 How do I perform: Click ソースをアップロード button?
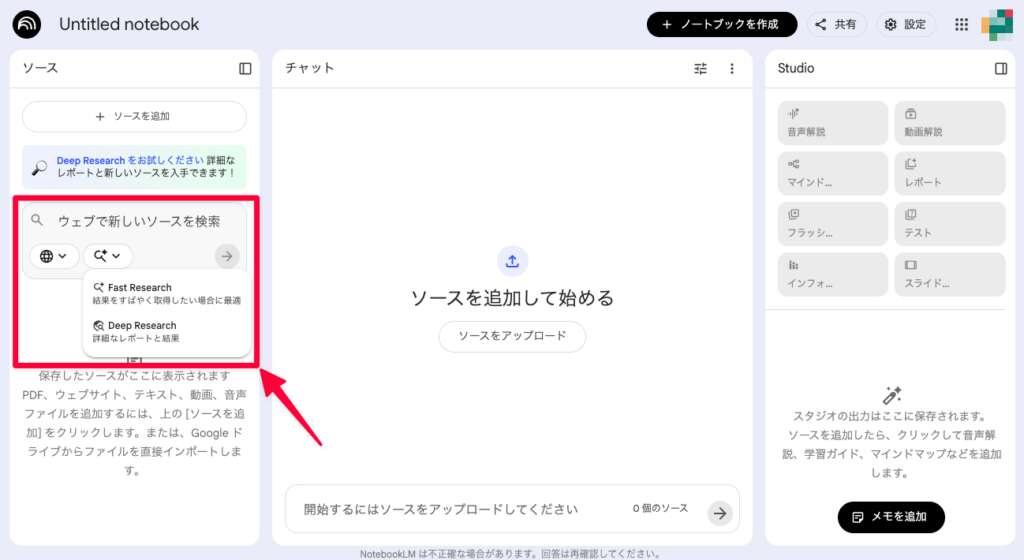(512, 336)
